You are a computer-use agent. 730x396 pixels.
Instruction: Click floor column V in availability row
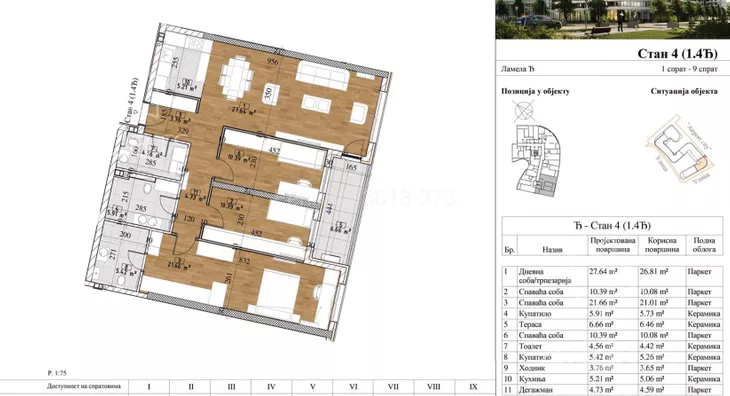[312, 387]
